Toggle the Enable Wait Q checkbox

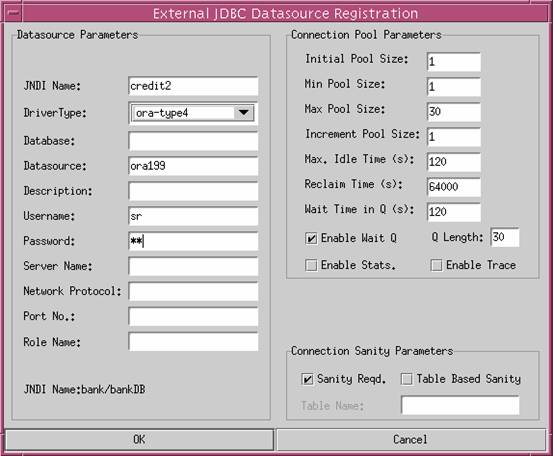[311, 239]
